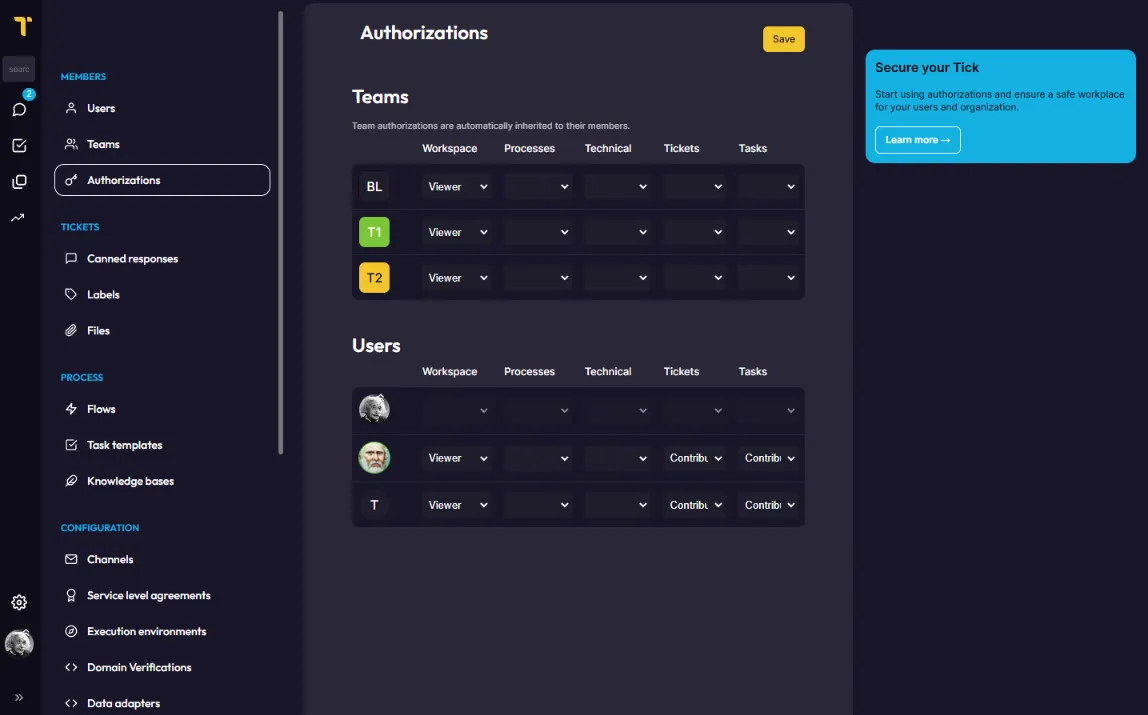Open T1 team Tickets dropdown

(x=694, y=232)
